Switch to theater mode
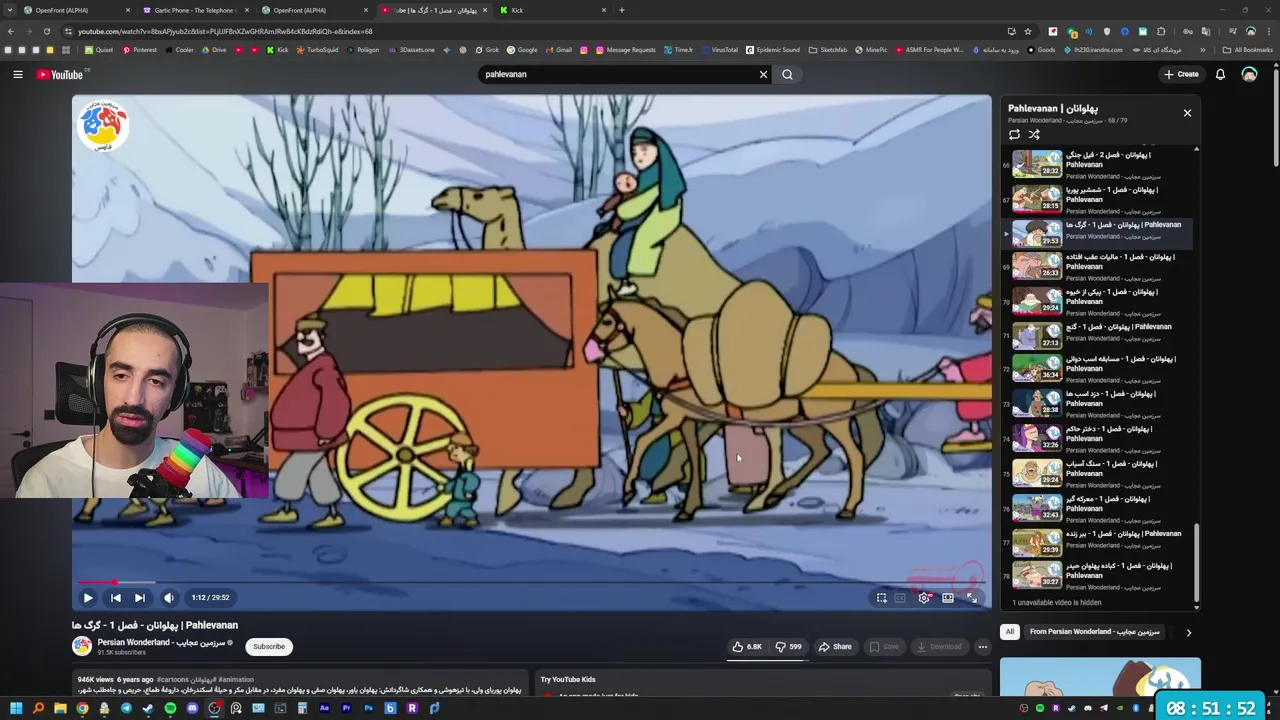The image size is (1280, 720). click(948, 598)
